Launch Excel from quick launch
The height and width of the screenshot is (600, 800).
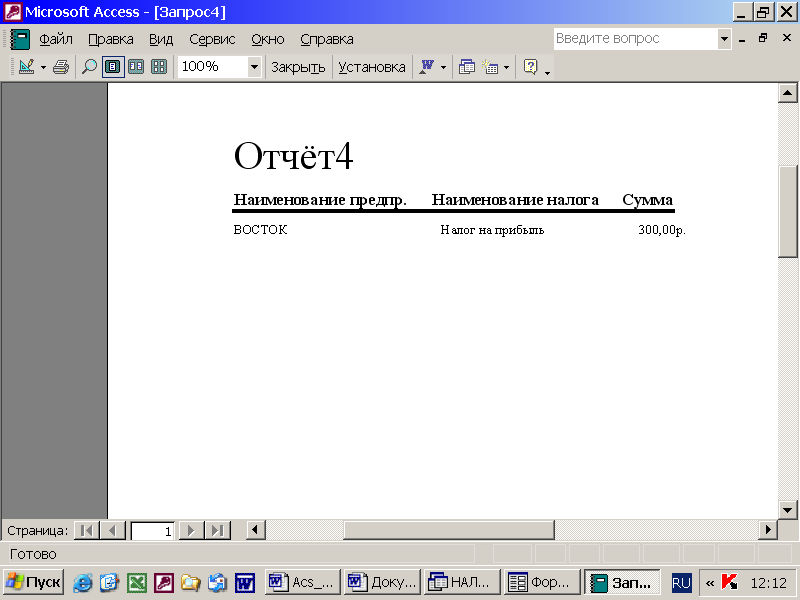(x=137, y=582)
